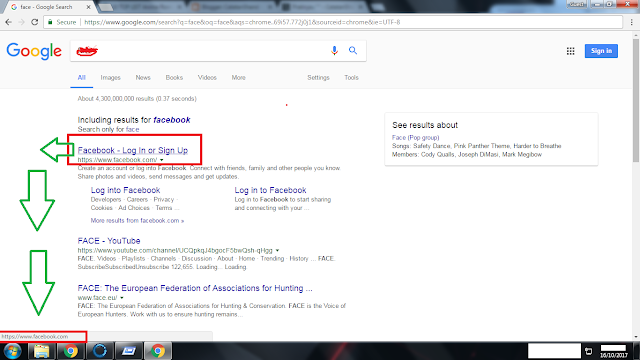The height and width of the screenshot is (360, 640).
Task: Click the active Chrome taskbar icon
Action: (x=158, y=351)
